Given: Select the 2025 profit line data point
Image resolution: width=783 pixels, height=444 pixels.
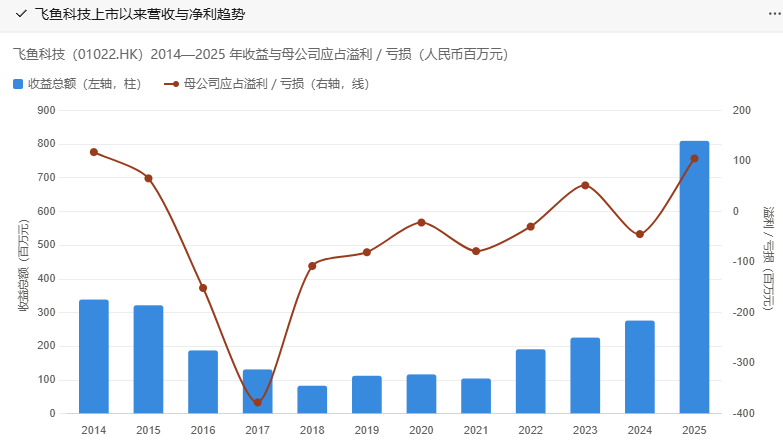Looking at the screenshot, I should [x=694, y=158].
